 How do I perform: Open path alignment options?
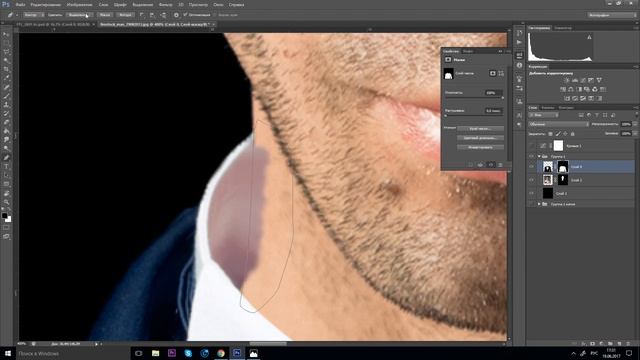152,15
